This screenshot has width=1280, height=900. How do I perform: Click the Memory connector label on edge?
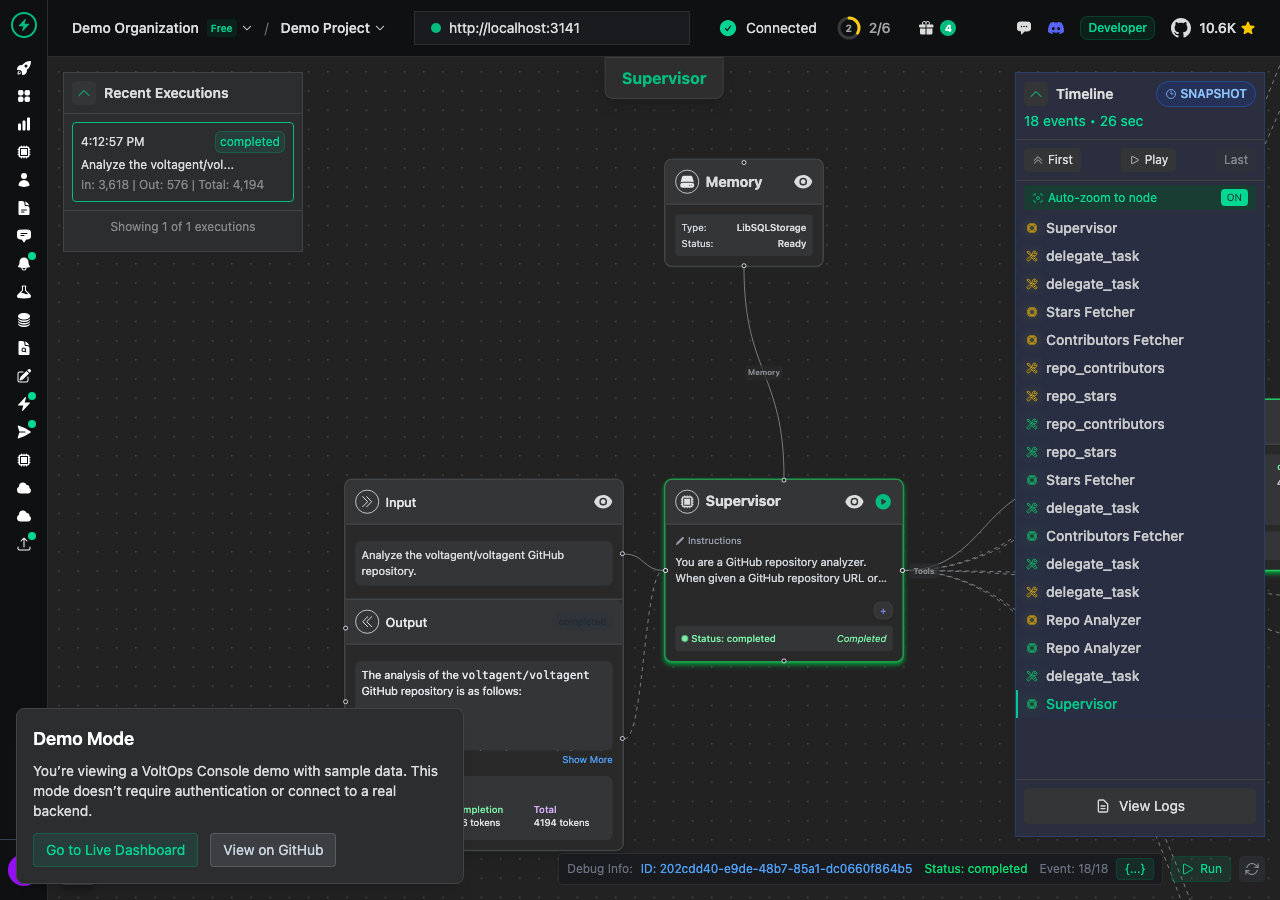(764, 372)
